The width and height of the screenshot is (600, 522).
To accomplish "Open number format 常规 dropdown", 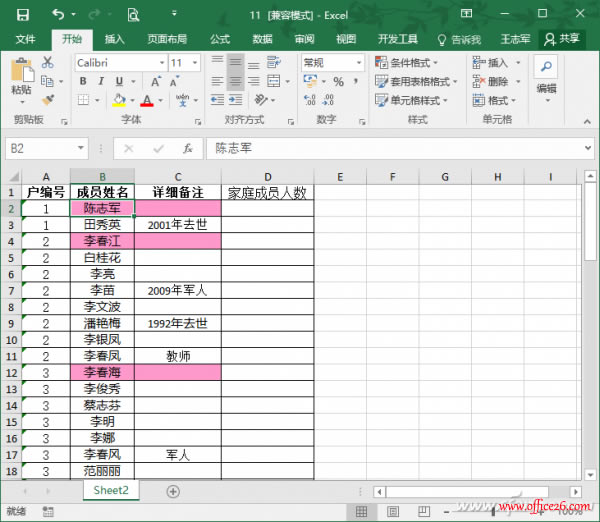I will [x=359, y=63].
